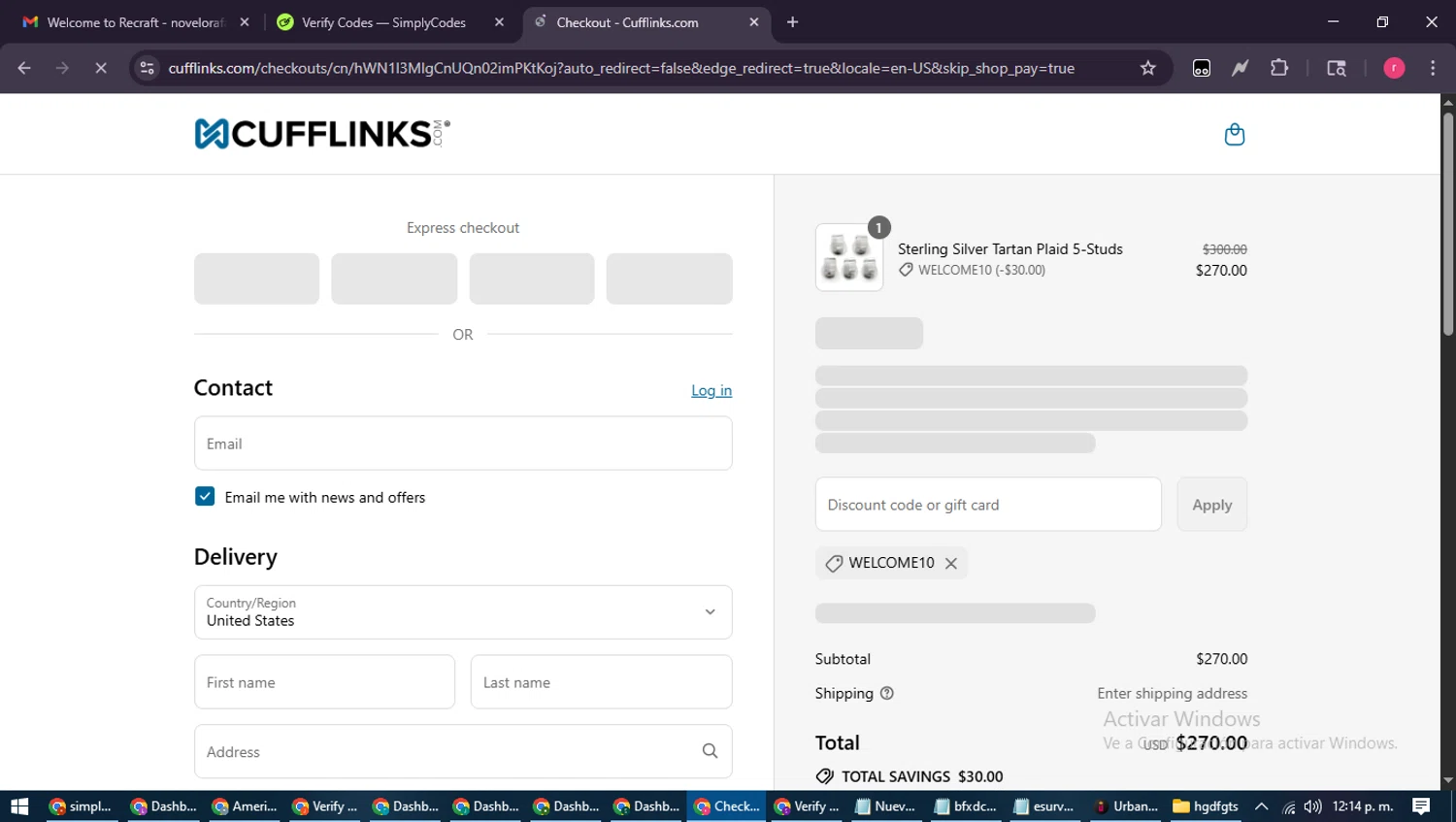Stop loading the page

click(101, 68)
